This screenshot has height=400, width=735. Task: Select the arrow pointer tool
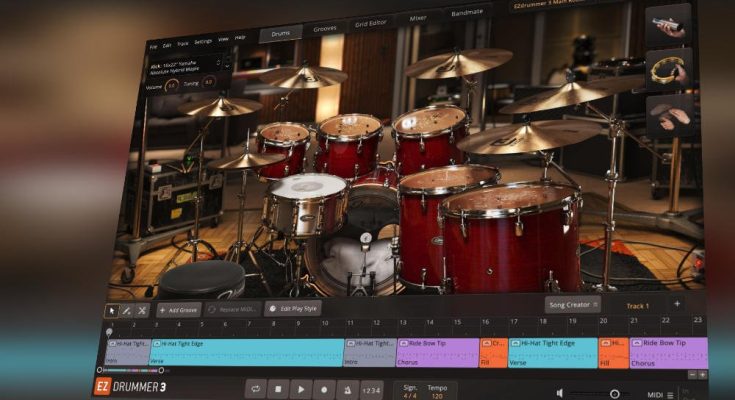[112, 310]
